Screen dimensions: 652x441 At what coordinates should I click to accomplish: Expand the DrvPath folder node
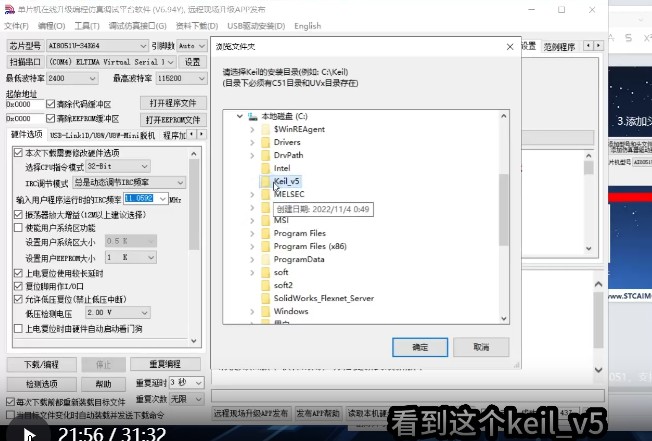click(x=252, y=155)
